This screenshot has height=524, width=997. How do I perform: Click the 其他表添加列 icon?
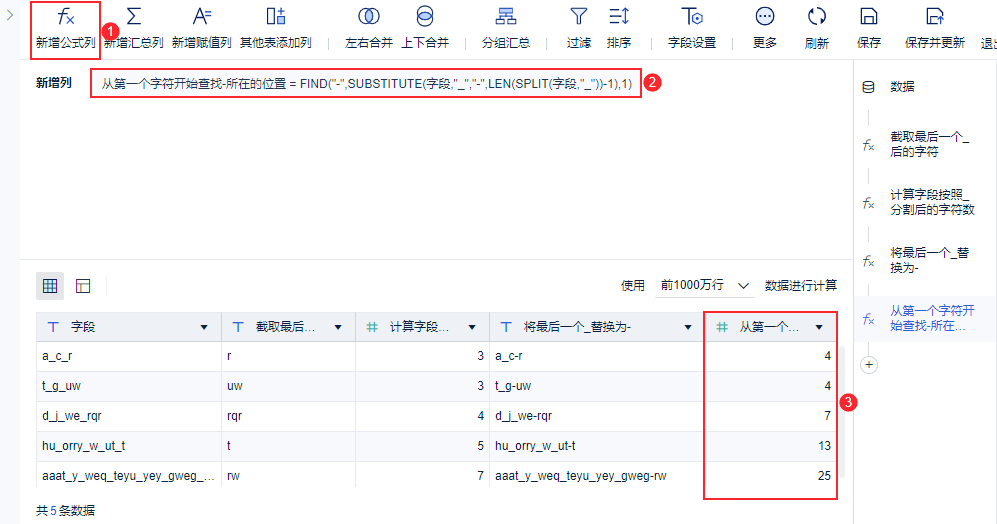point(275,17)
